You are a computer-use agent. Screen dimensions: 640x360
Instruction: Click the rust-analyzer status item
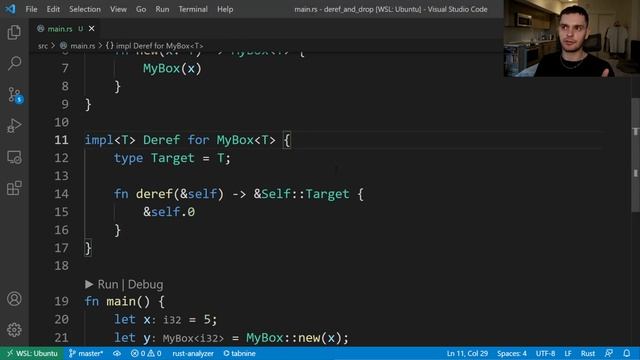193,353
